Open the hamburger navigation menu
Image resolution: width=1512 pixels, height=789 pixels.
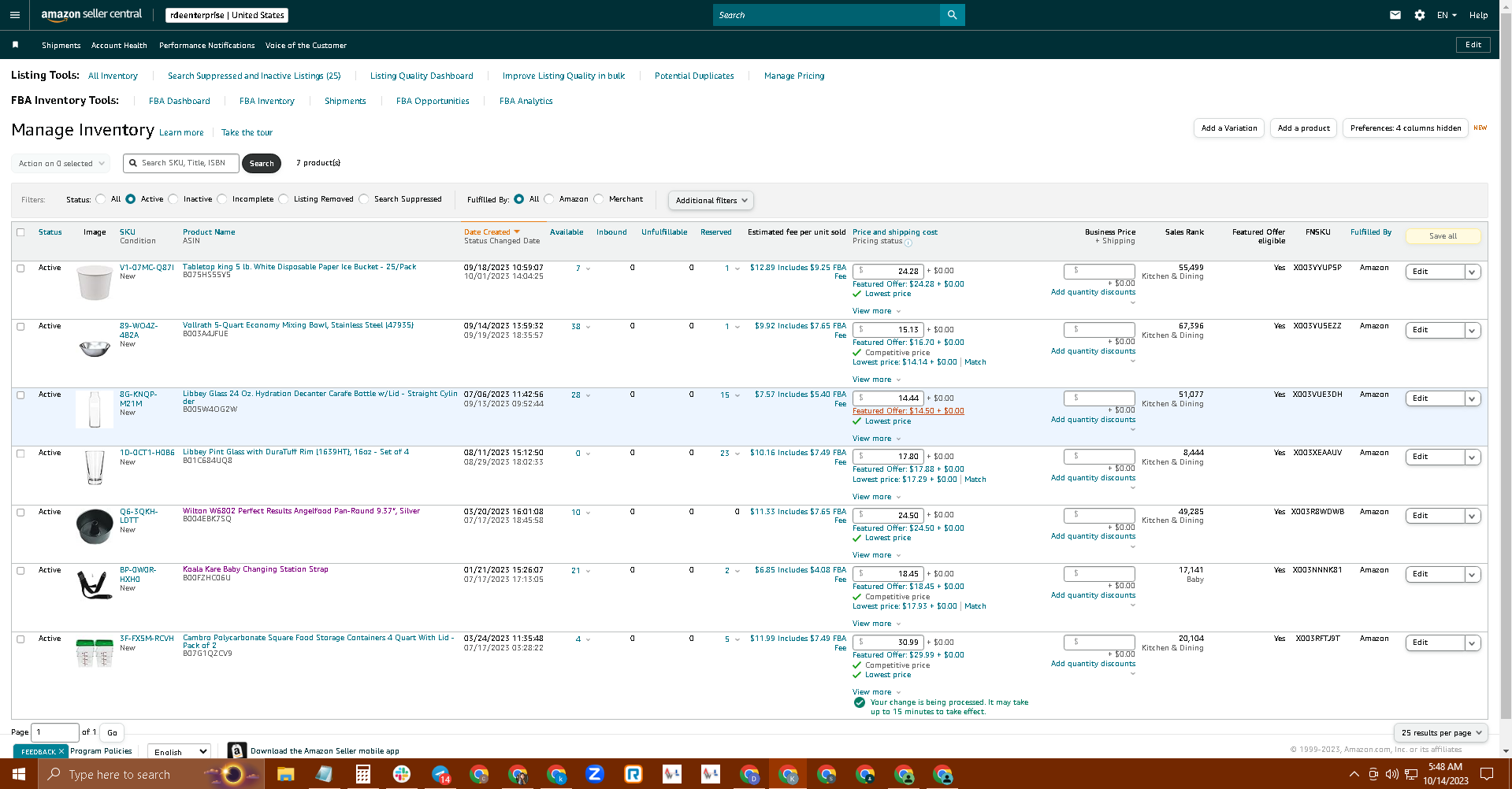(15, 15)
